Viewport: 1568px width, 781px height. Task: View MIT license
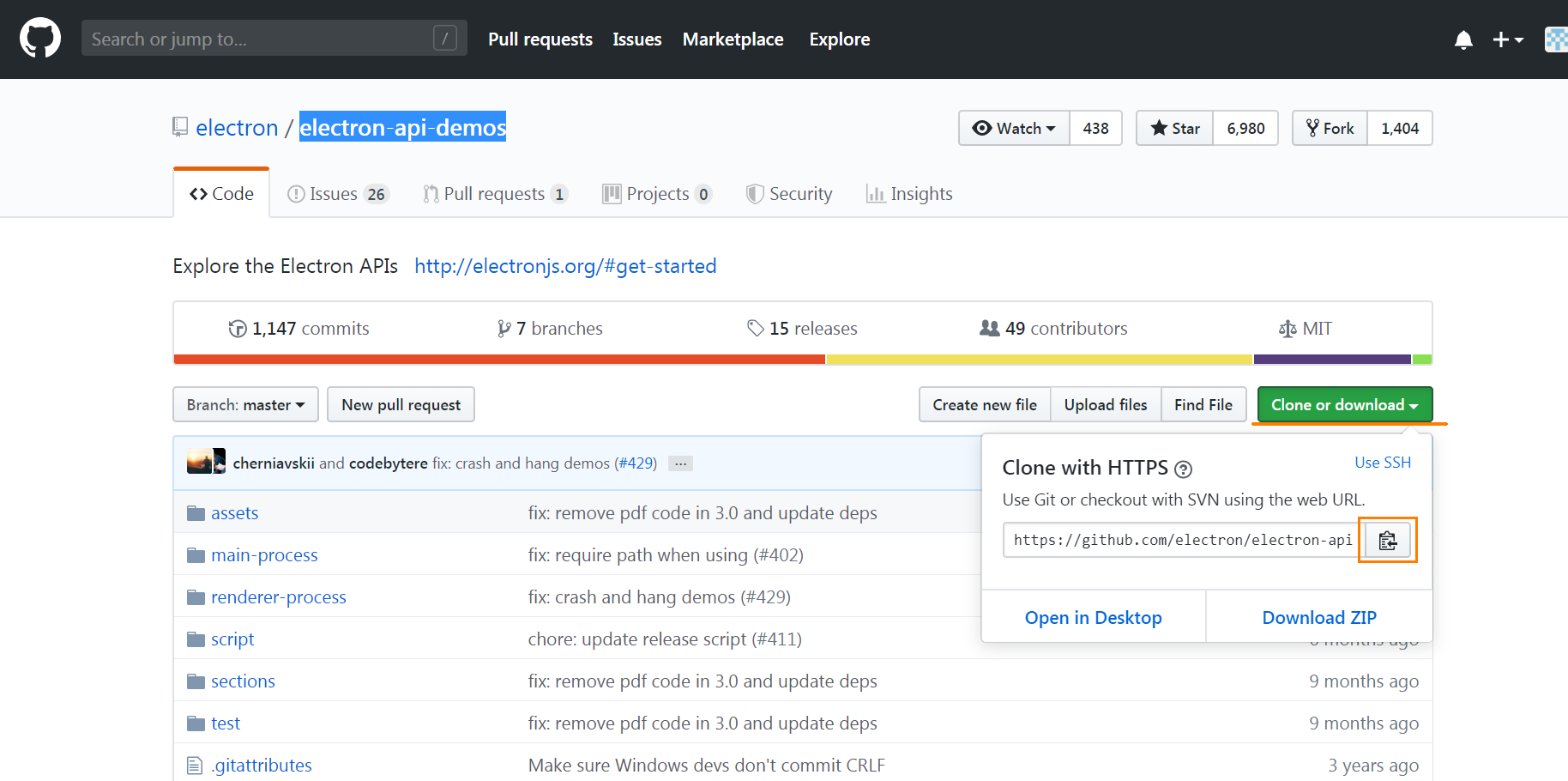click(1305, 329)
